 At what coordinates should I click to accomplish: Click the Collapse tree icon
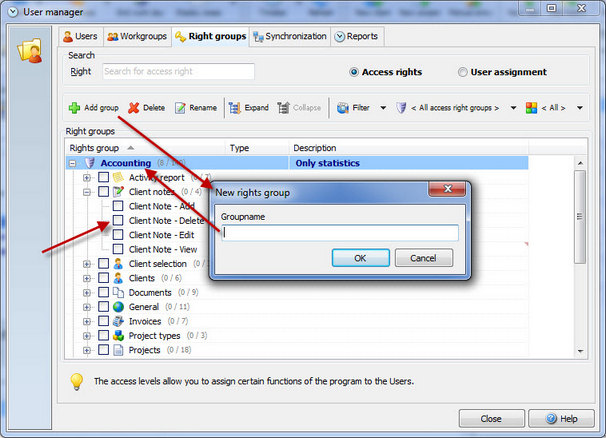(283, 108)
